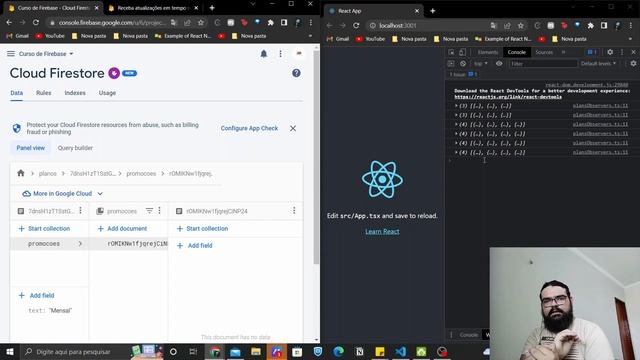Screen dimensions: 640x360
Task: Open options menu for 7dnsH1zT1SstG document column
Action: pos(80,211)
